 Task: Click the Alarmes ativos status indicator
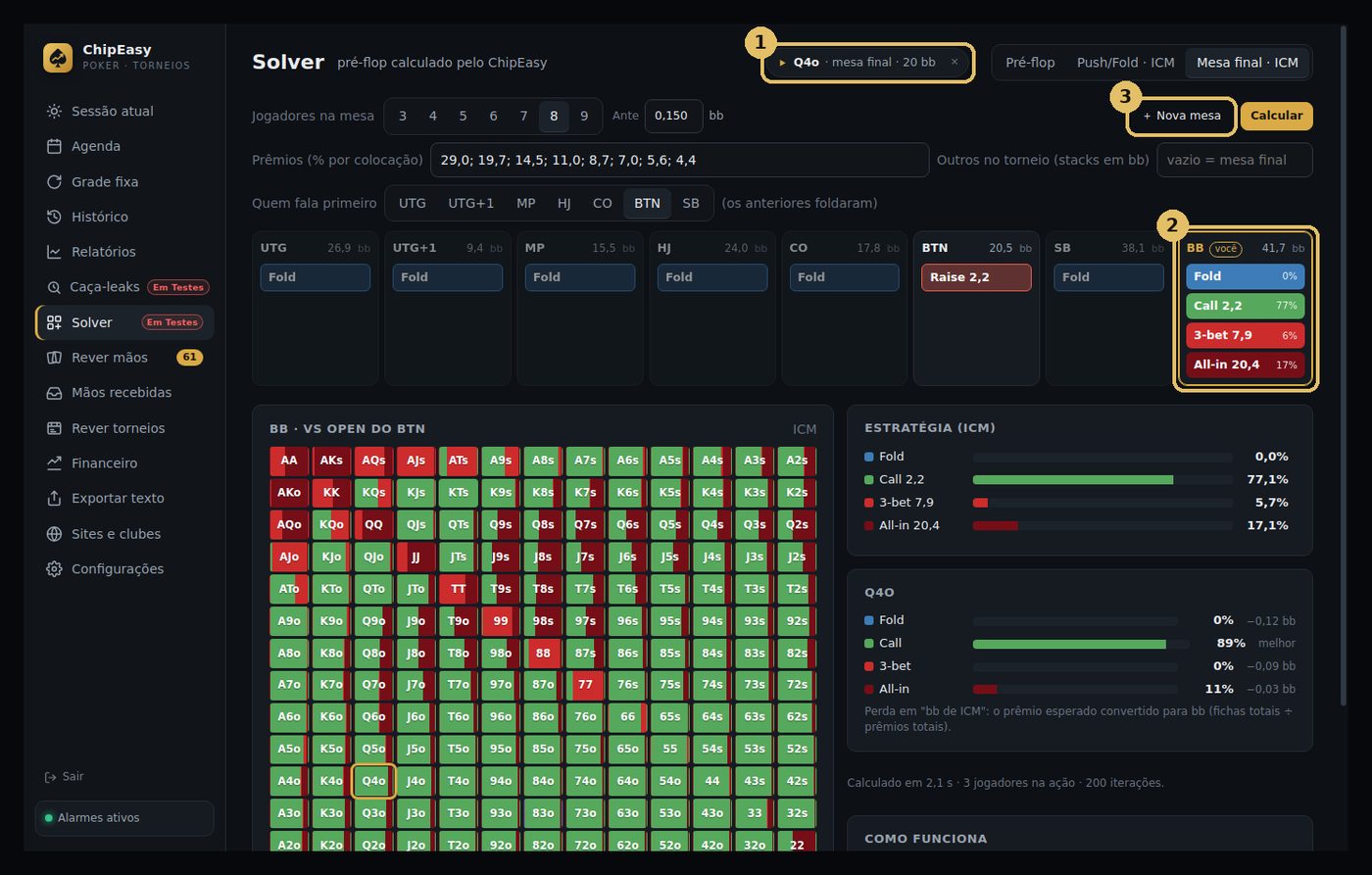click(124, 818)
